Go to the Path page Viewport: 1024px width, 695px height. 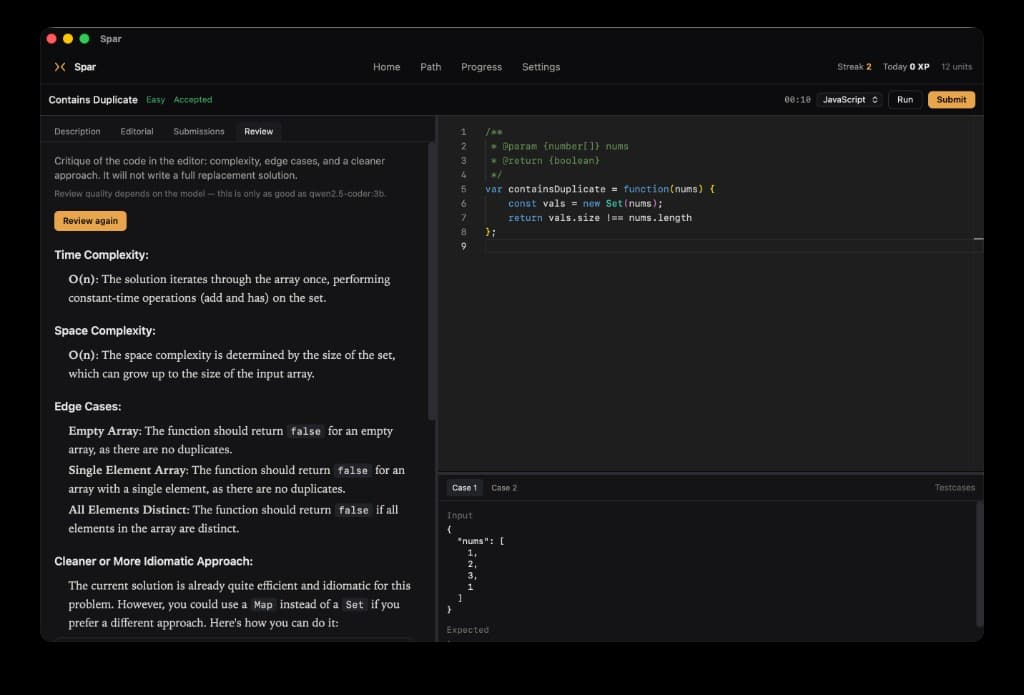pyautogui.click(x=430, y=67)
